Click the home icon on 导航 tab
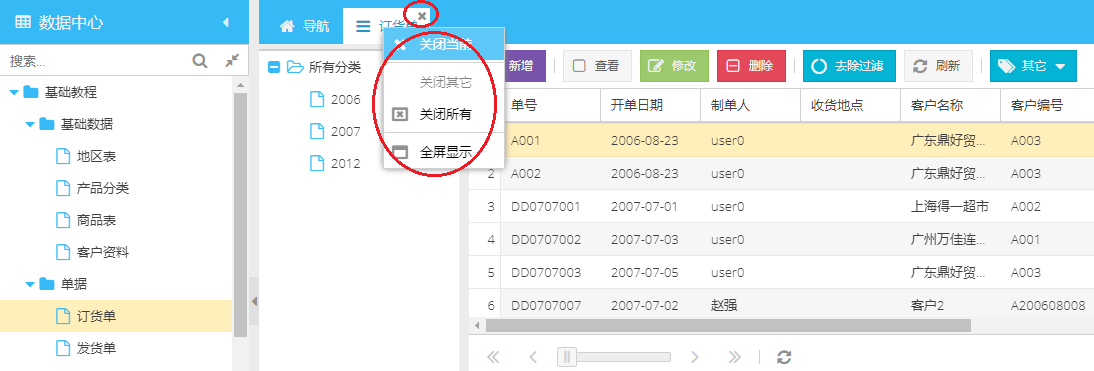 pos(287,26)
